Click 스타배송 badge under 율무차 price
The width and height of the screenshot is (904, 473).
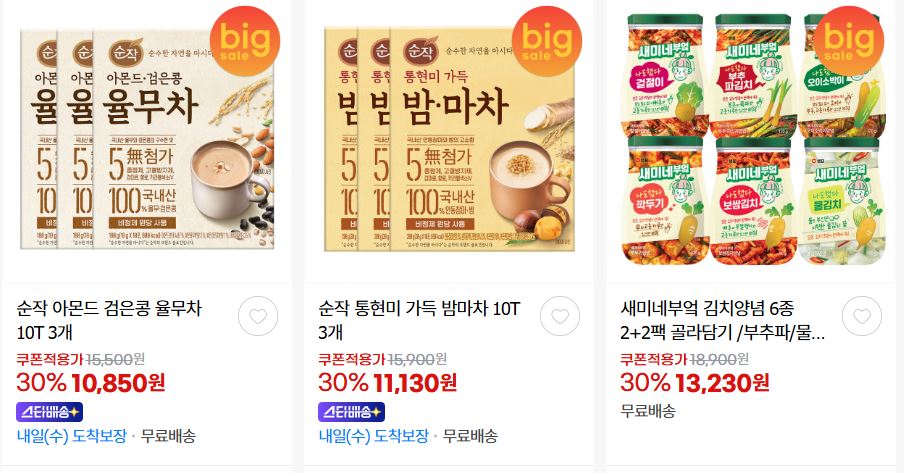coord(50,412)
